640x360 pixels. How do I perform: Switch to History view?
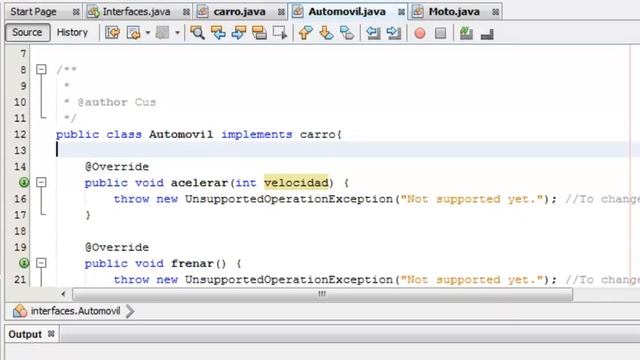click(72, 32)
